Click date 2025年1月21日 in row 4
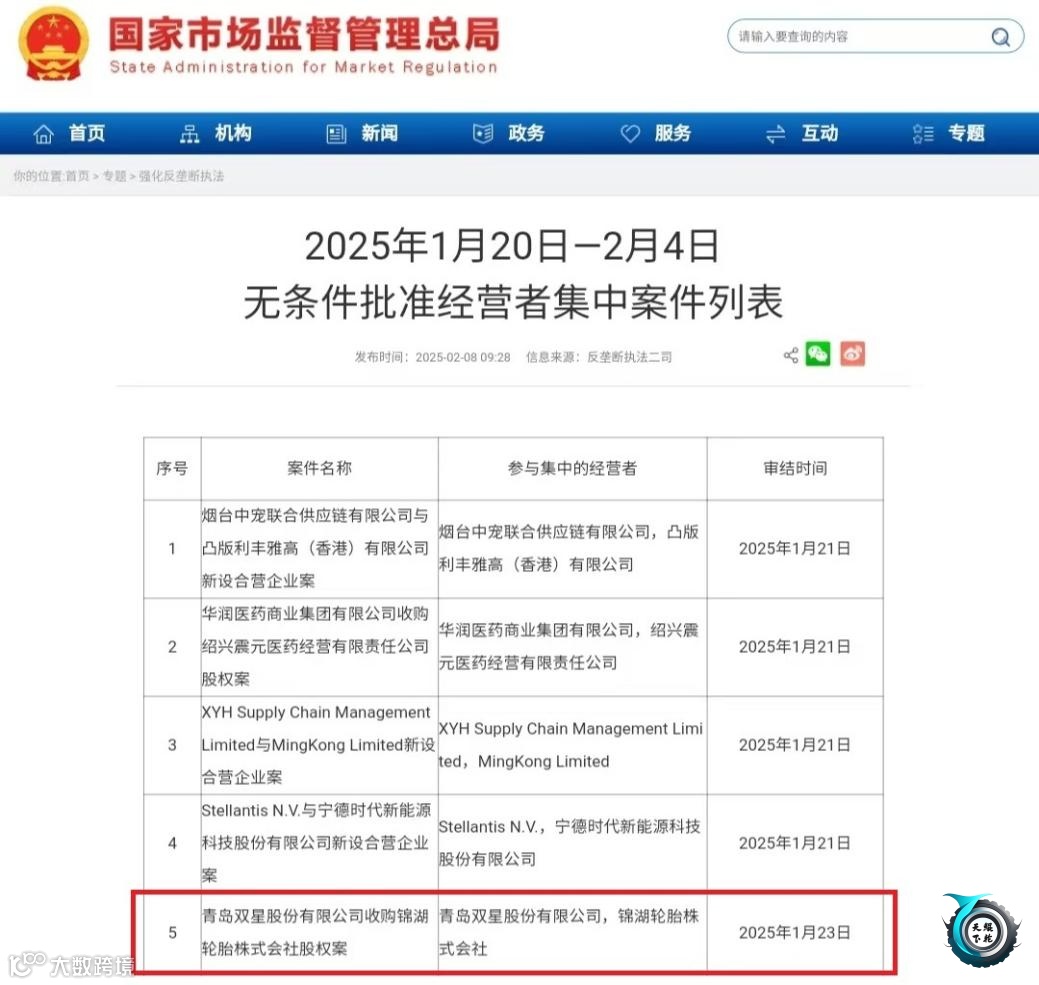Screen dimensions: 1039x985 794,843
